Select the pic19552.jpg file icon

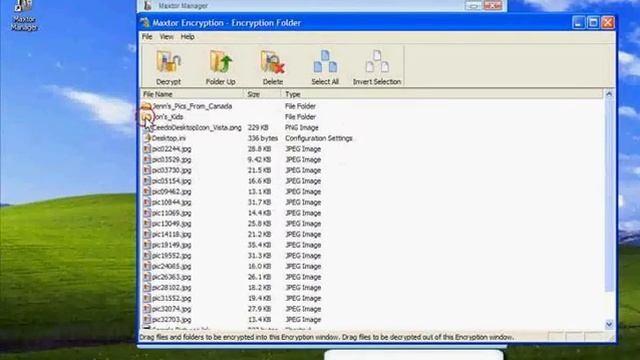147,256
